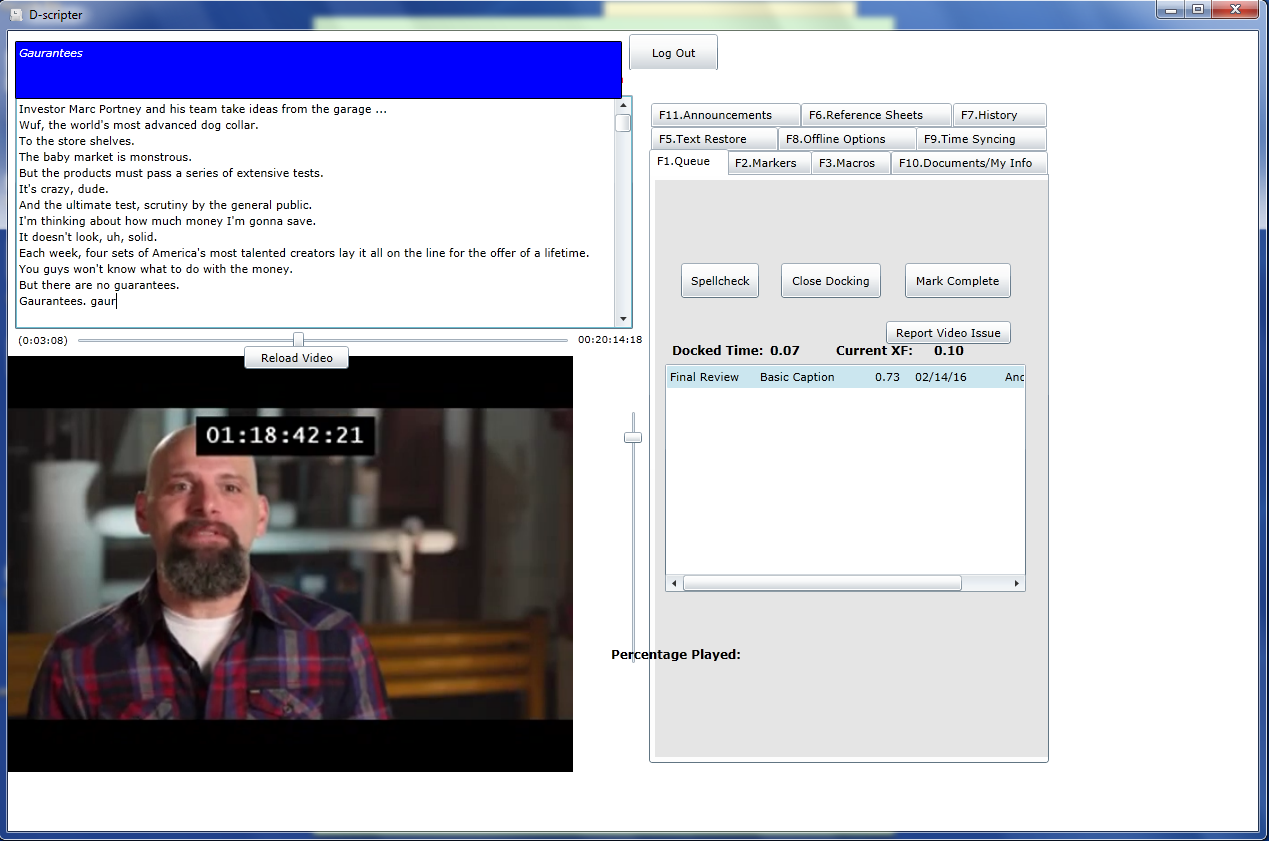This screenshot has height=841, width=1269.
Task: Click the D-scripter app icon in title bar
Action: coord(15,15)
